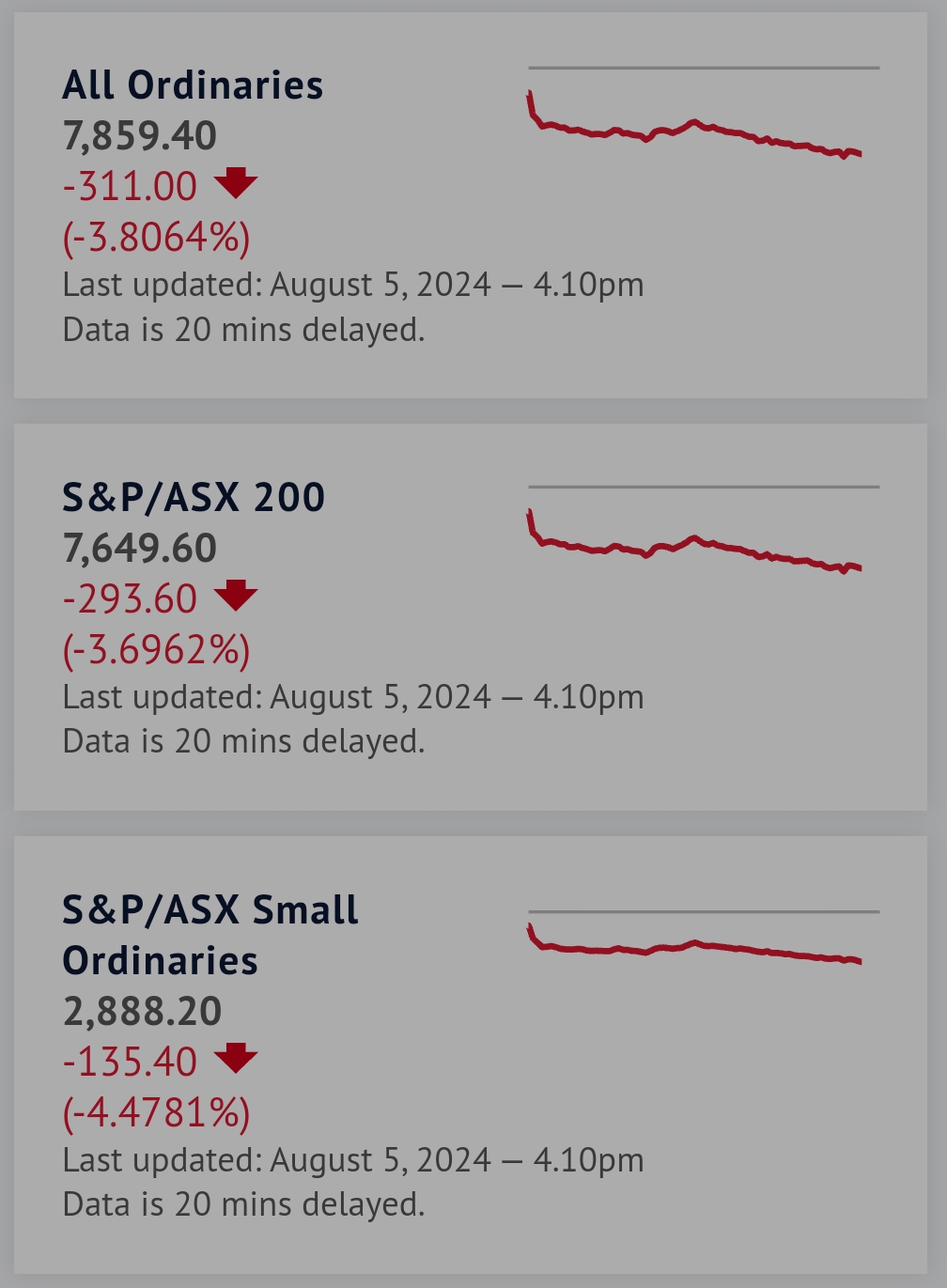
Task: Select the S&P/ASX 200 heading
Action: [x=194, y=497]
